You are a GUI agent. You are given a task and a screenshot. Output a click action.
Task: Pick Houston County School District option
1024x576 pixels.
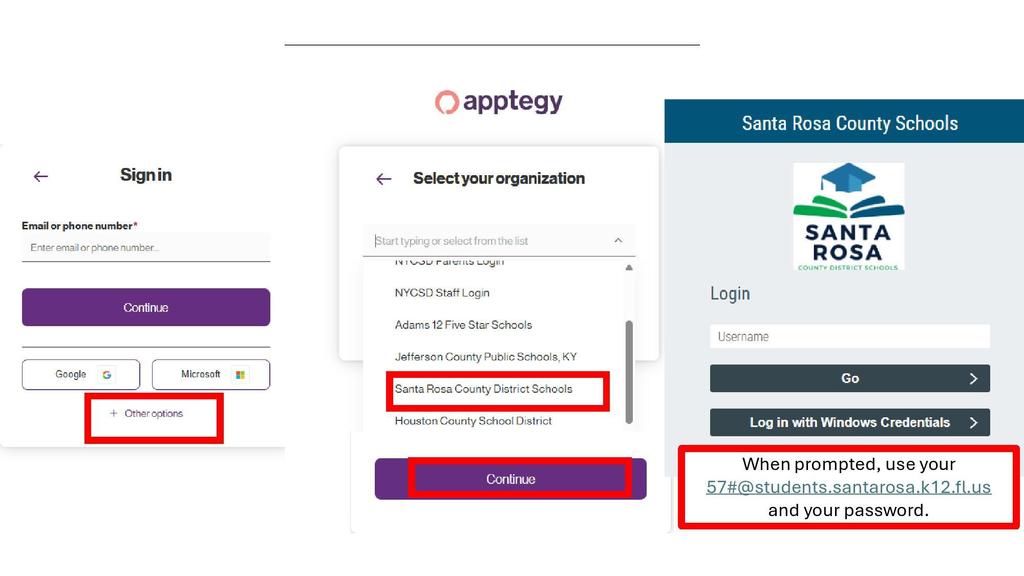click(473, 421)
